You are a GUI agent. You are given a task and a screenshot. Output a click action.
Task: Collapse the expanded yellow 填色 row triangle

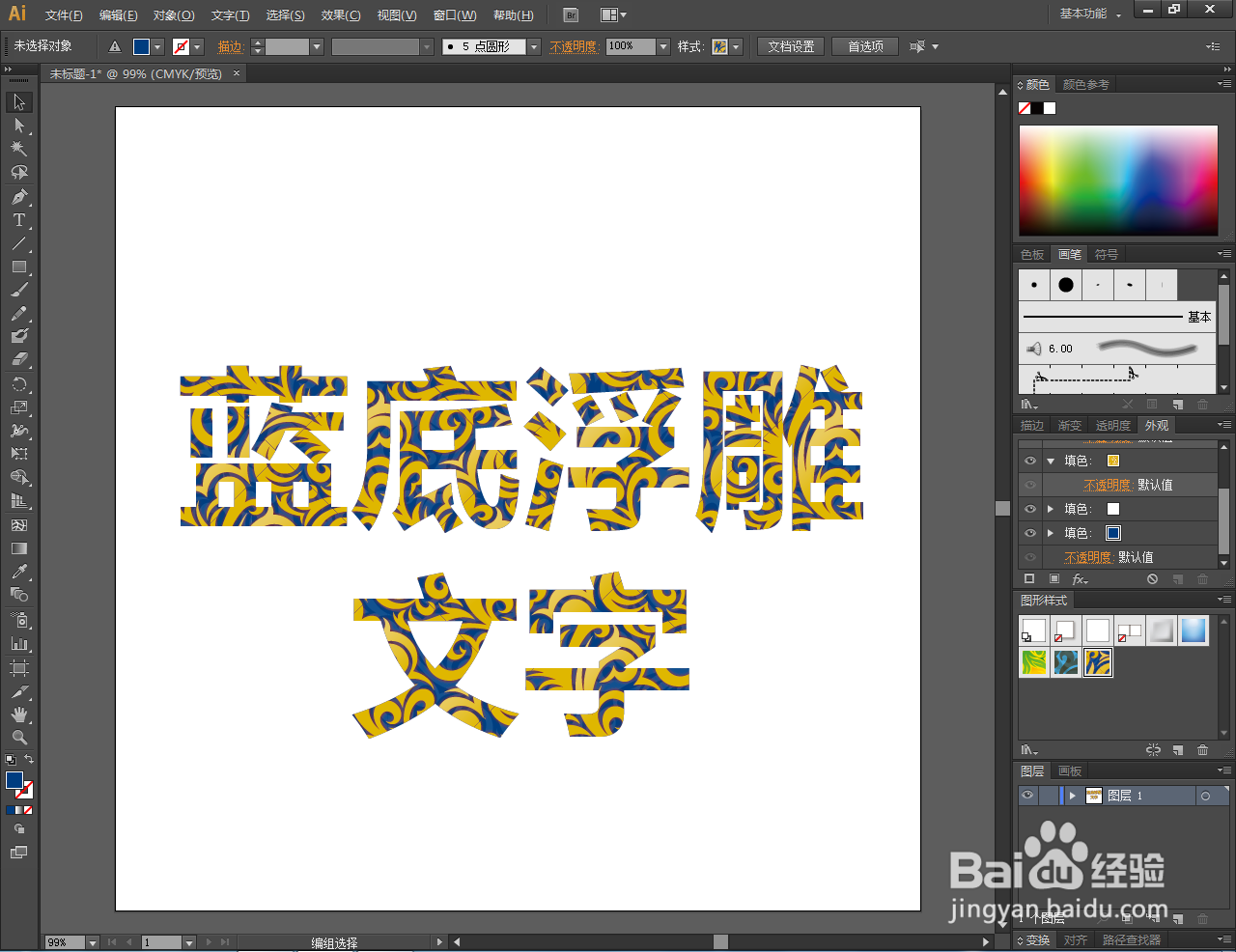tap(1051, 461)
